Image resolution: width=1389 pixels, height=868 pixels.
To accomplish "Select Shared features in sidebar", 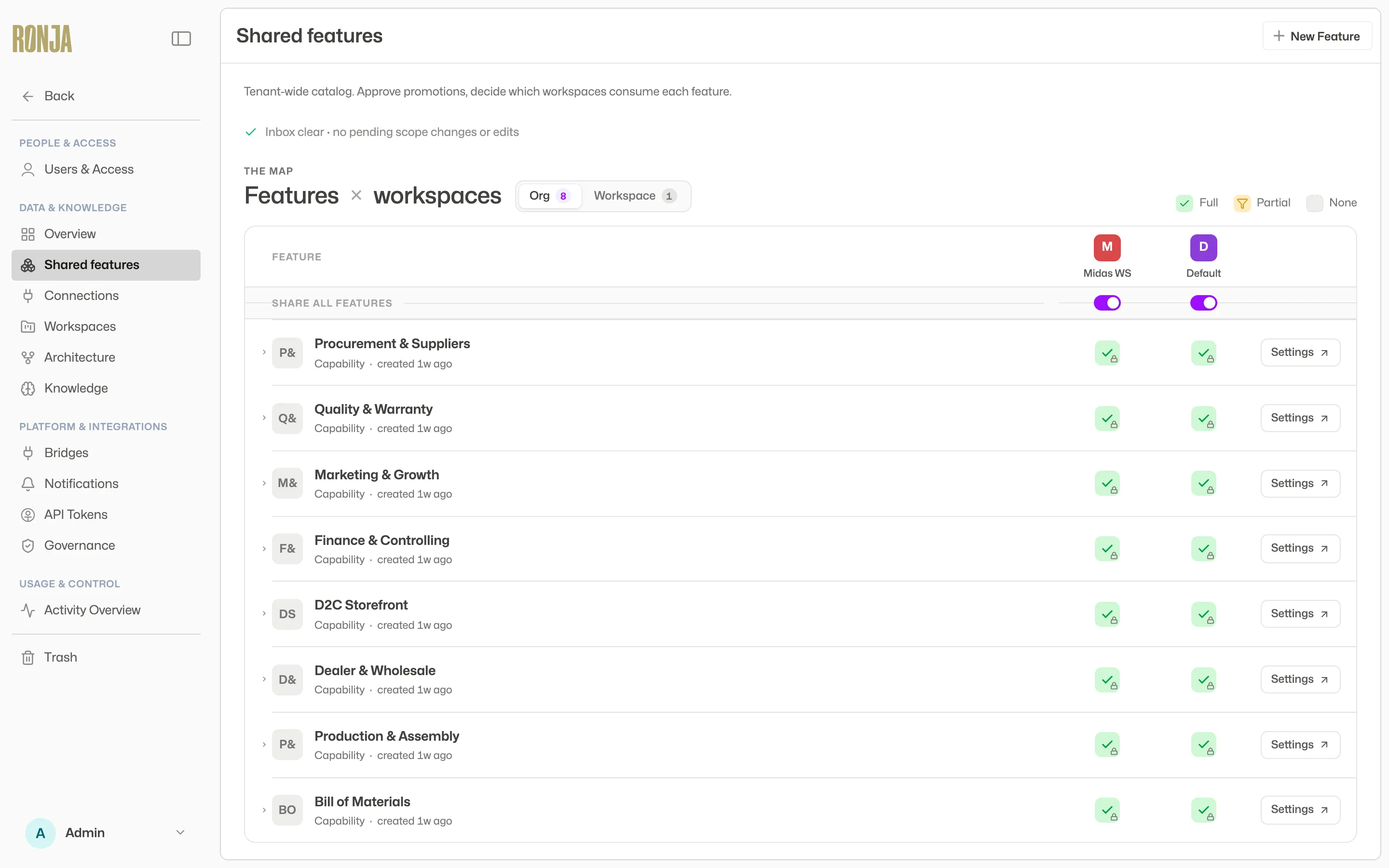I will coord(106,265).
